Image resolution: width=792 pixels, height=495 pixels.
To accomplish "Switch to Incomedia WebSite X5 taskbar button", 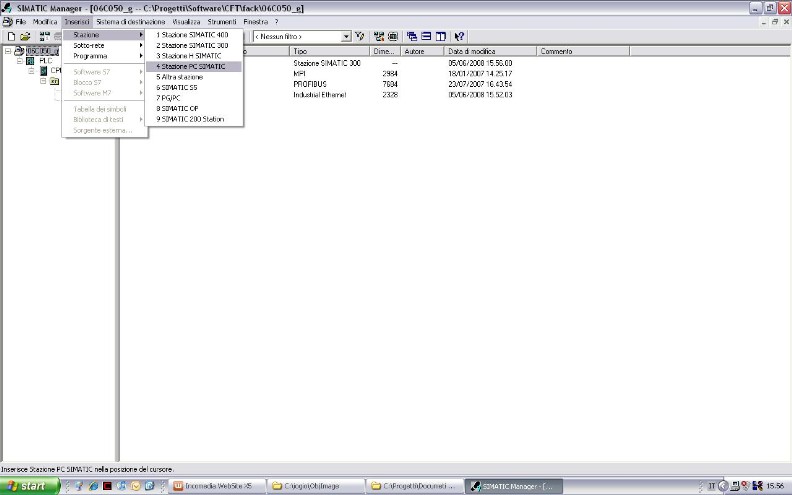I will tap(218, 486).
